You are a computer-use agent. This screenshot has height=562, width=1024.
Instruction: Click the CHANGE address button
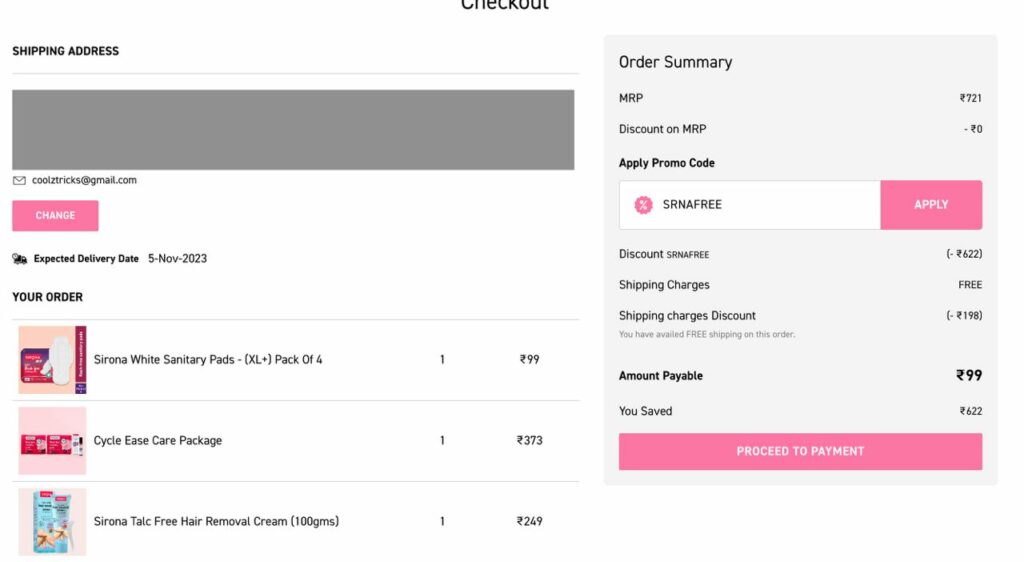tap(55, 215)
